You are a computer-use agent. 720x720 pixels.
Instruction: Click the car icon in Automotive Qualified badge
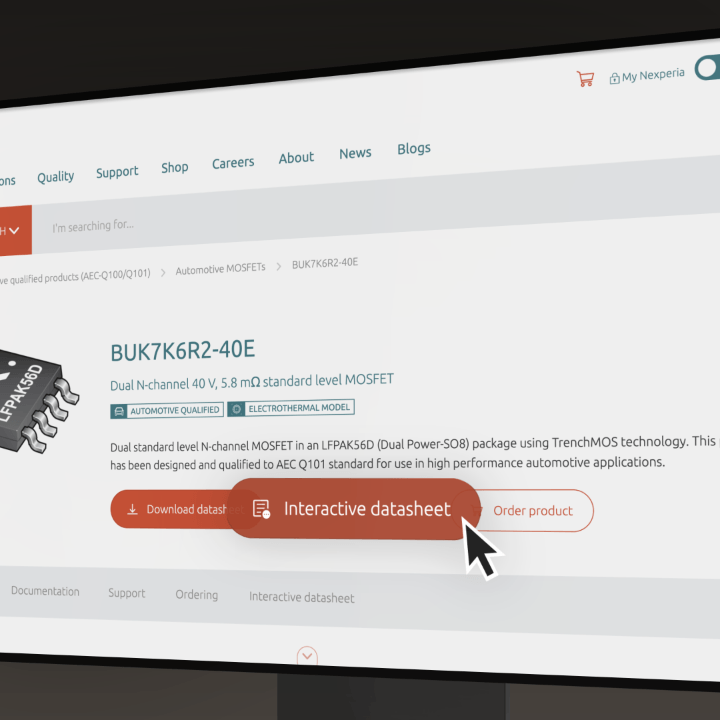point(118,411)
